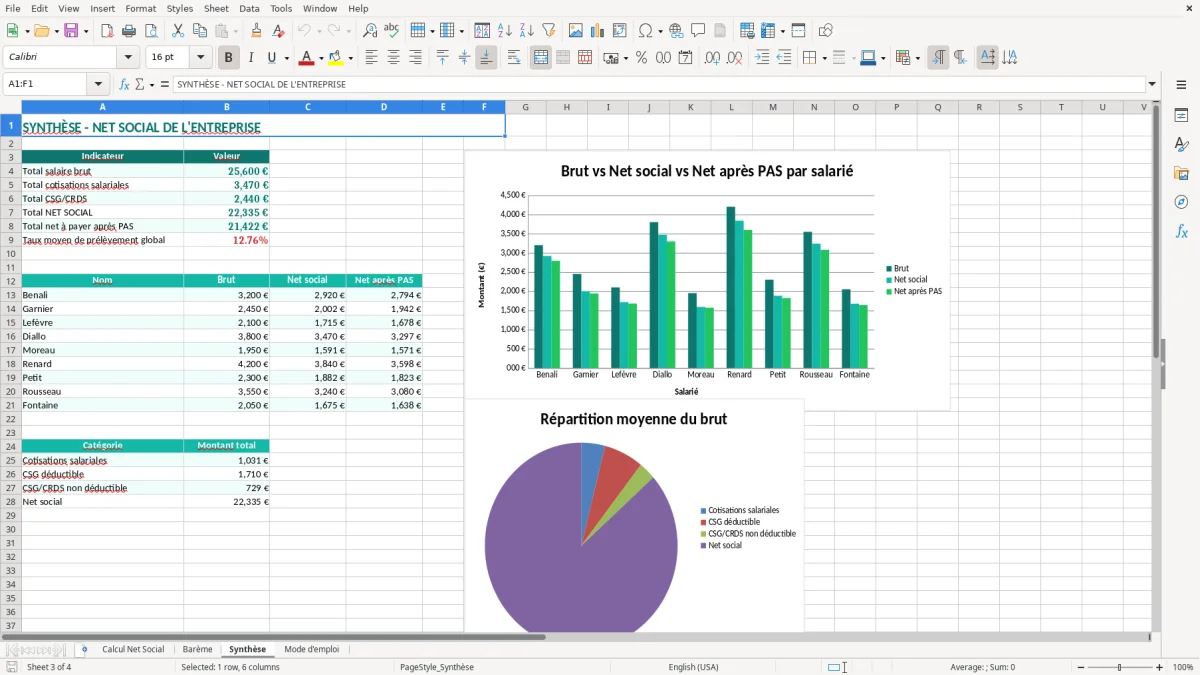Toggle Bold formatting

click(228, 58)
